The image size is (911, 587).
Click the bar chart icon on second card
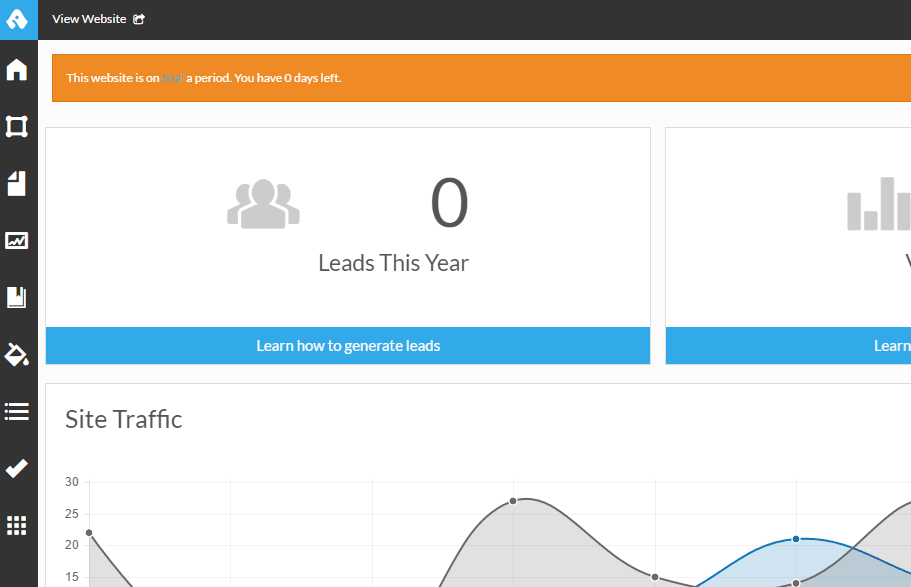point(879,204)
